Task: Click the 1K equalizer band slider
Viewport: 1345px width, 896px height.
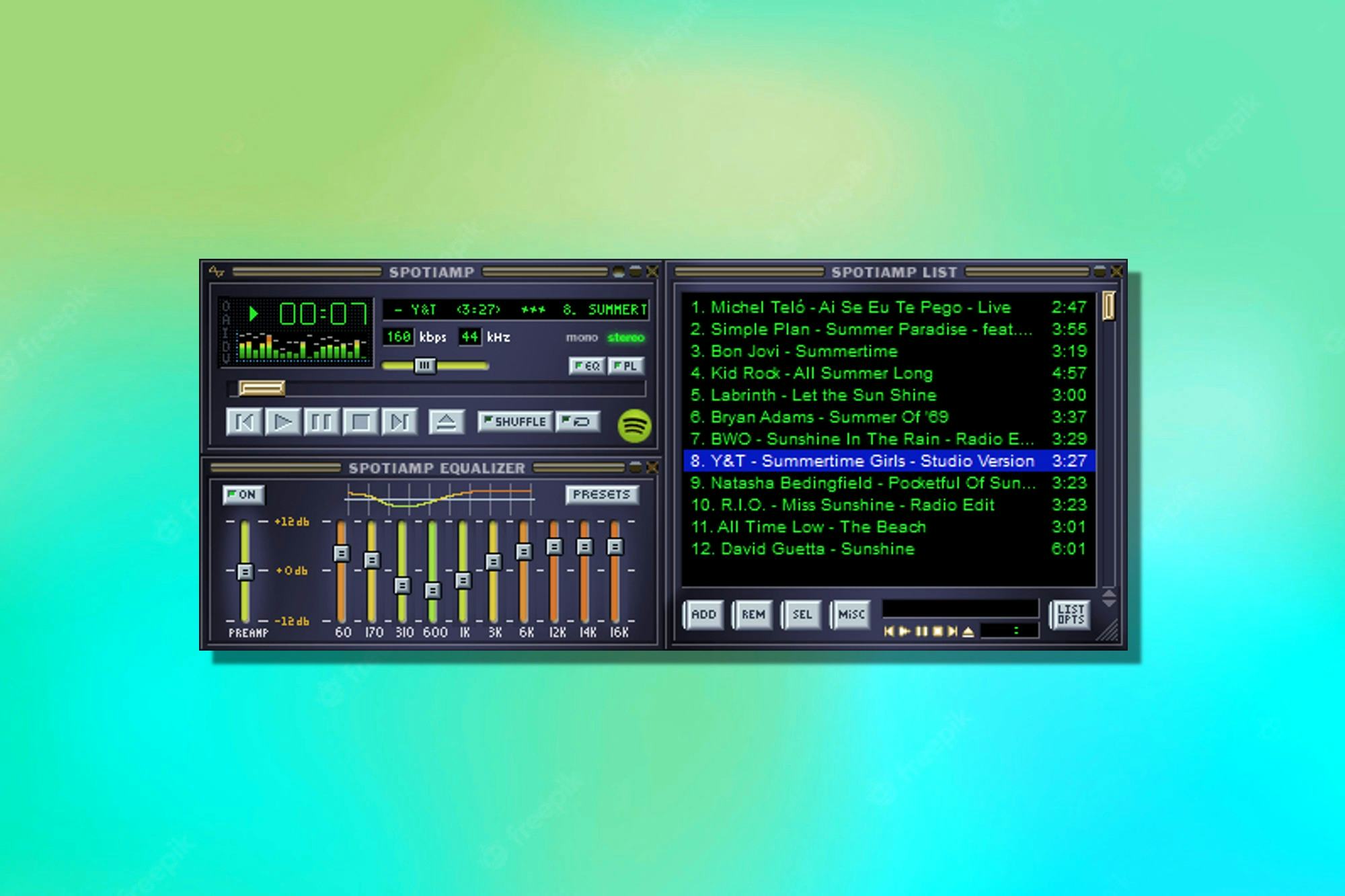Action: click(463, 580)
